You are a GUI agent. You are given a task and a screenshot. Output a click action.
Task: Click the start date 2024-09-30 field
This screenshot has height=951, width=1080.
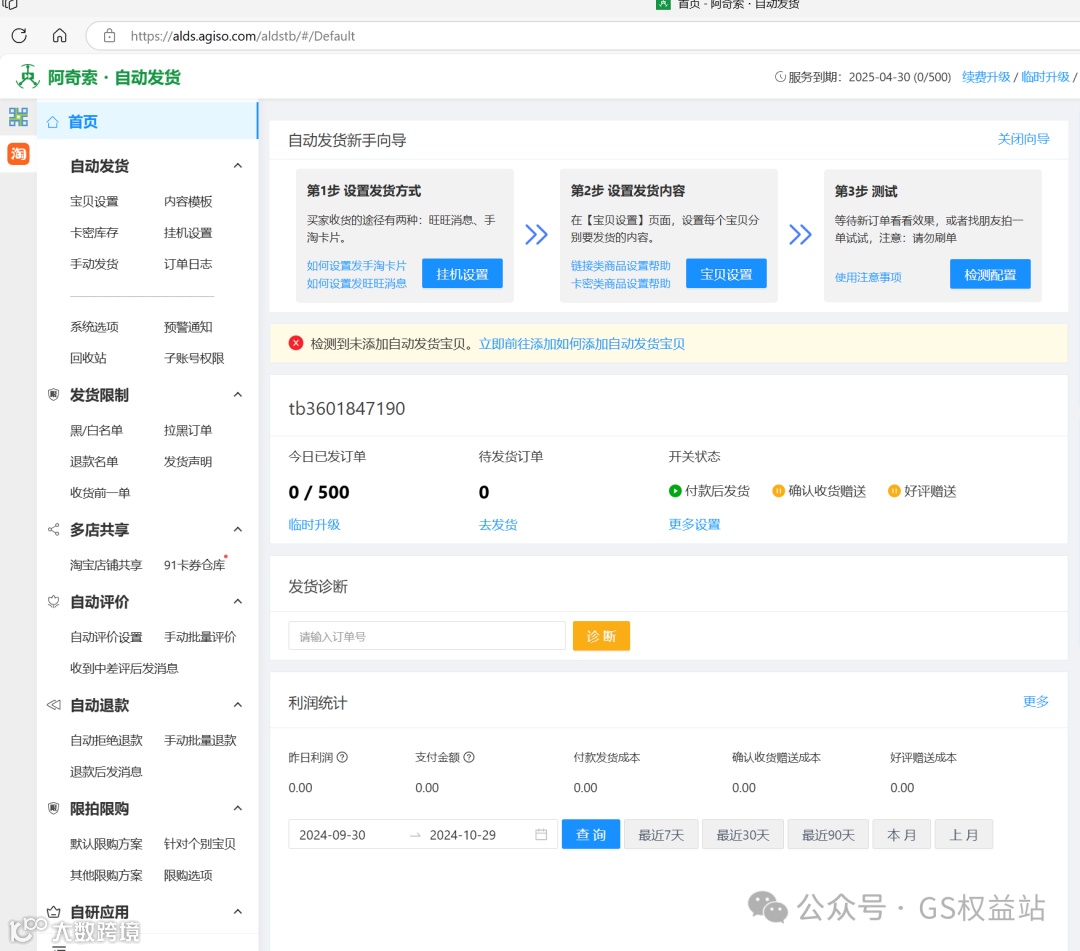[x=333, y=835]
